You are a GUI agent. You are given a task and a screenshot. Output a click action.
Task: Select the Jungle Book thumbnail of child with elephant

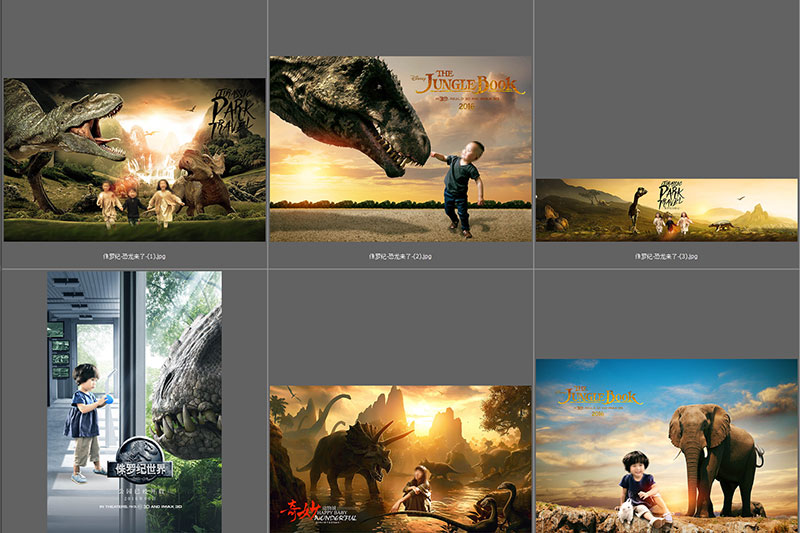coord(666,446)
